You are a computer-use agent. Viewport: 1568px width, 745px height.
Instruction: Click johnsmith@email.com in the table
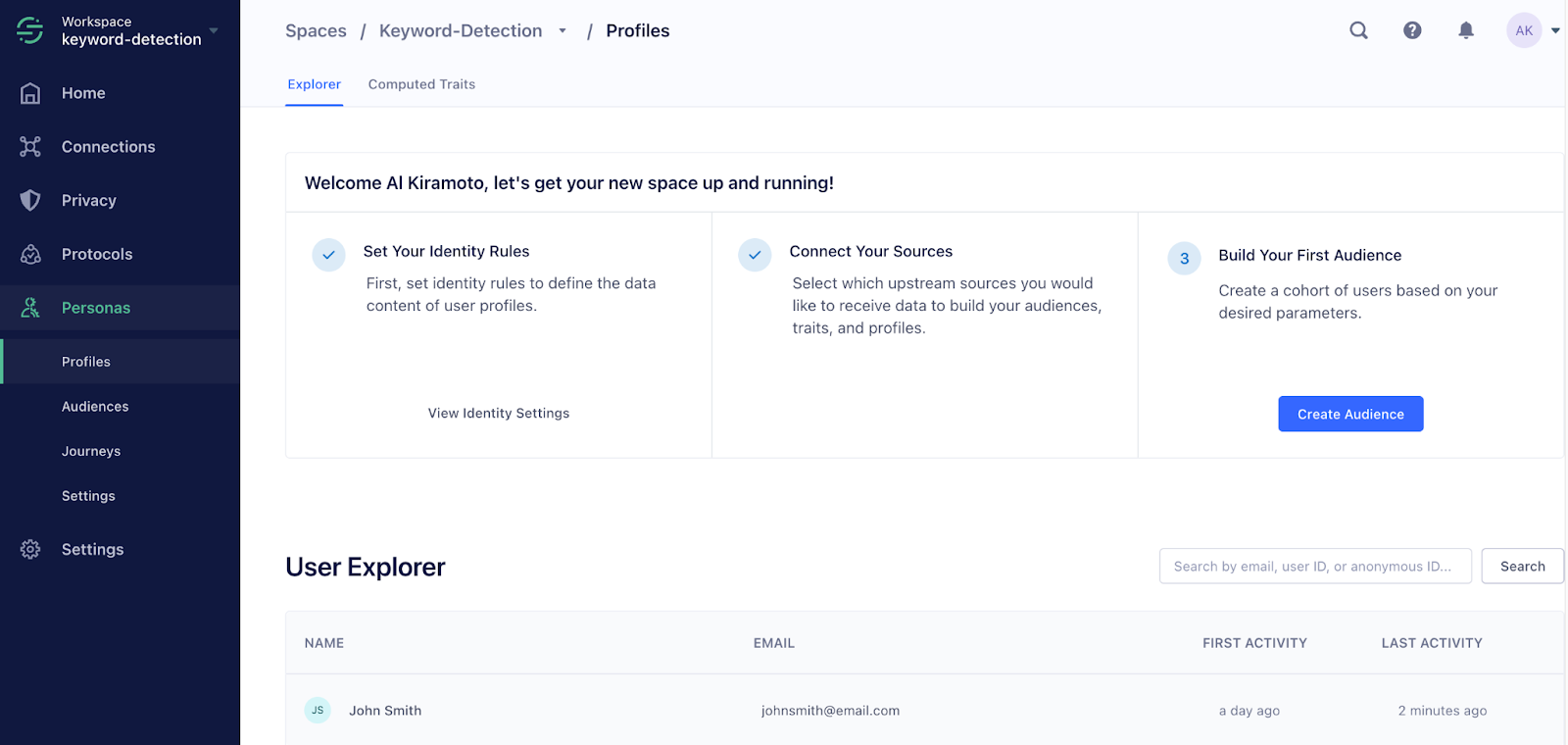pos(830,711)
